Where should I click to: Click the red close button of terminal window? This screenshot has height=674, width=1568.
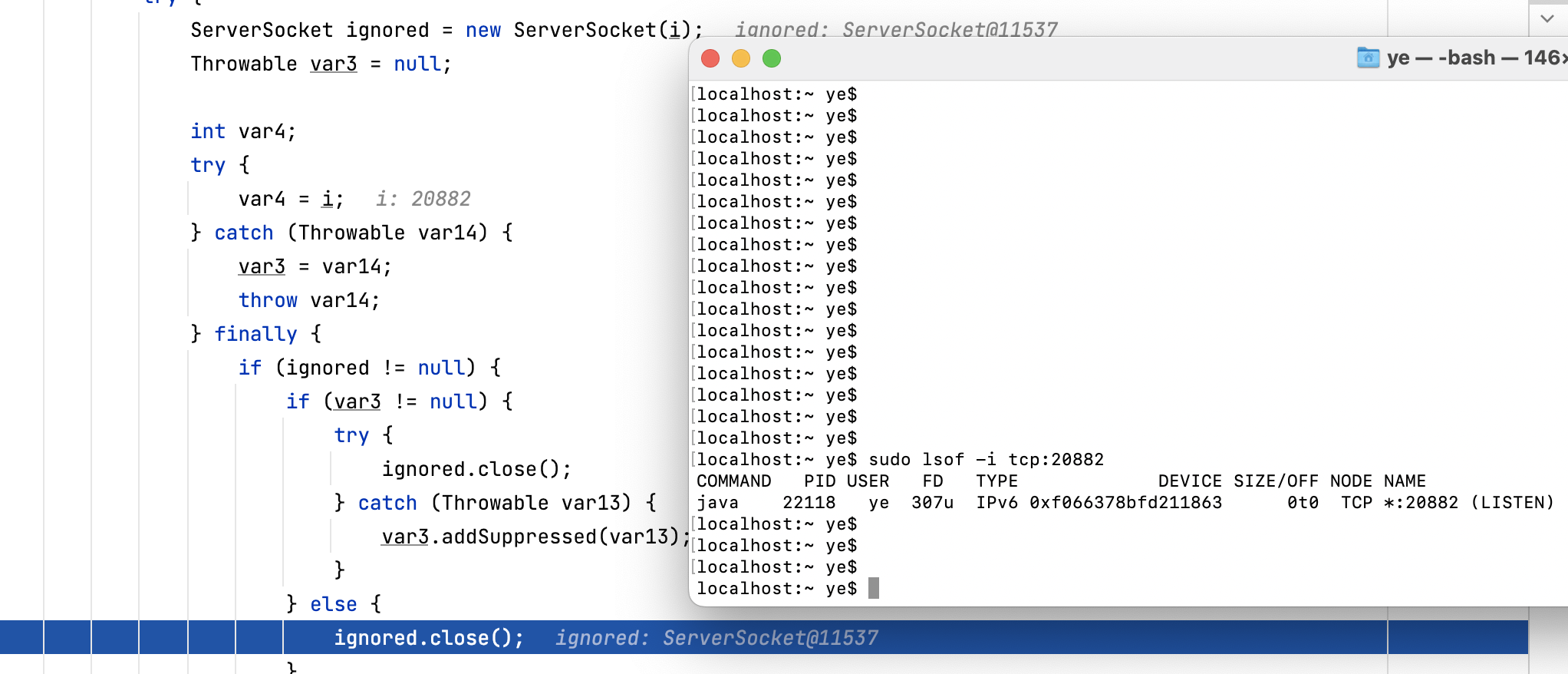coord(710,58)
